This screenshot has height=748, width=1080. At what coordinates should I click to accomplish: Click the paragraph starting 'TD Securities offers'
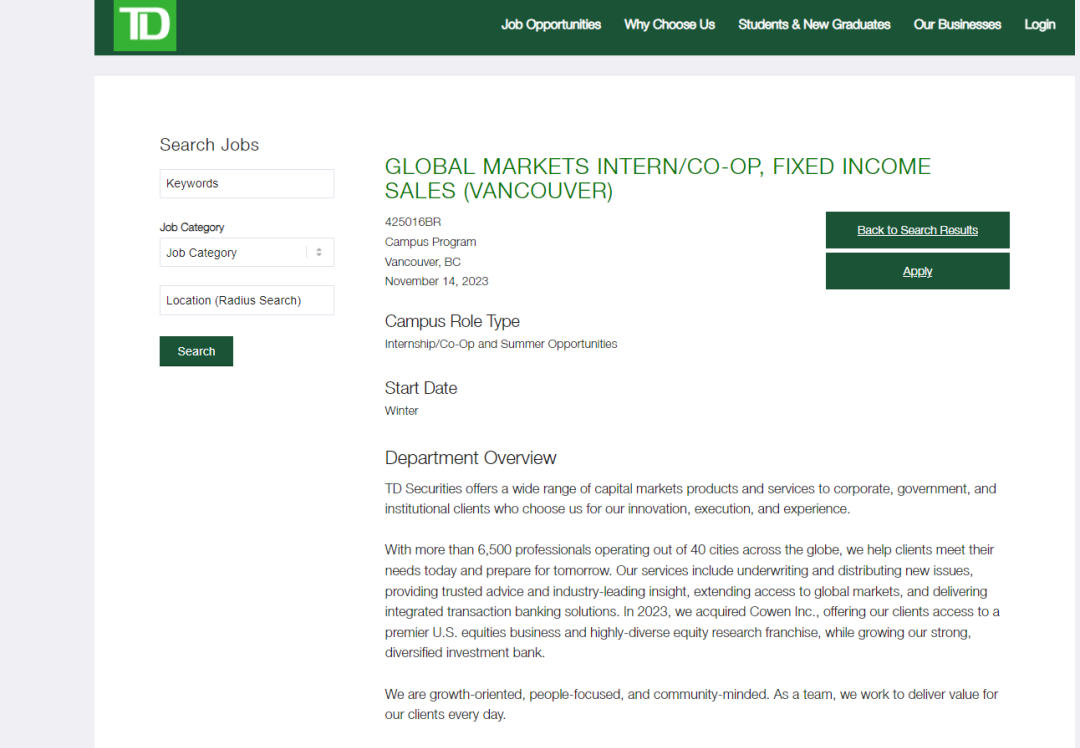click(690, 499)
